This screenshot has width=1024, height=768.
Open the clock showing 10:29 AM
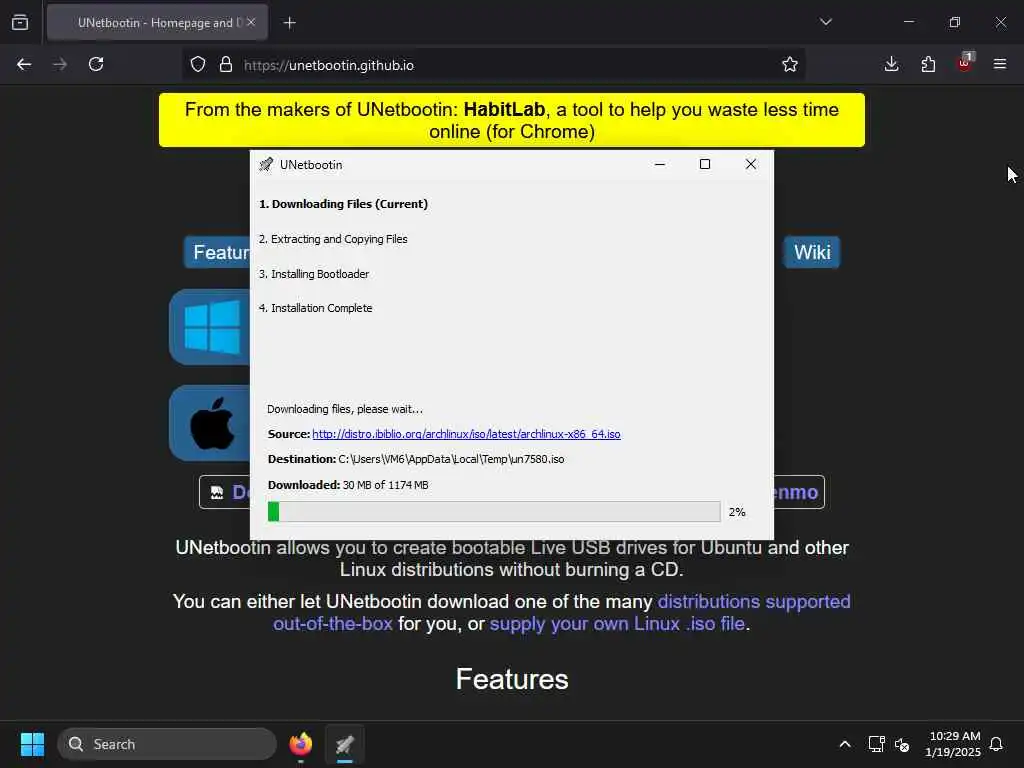[953, 744]
